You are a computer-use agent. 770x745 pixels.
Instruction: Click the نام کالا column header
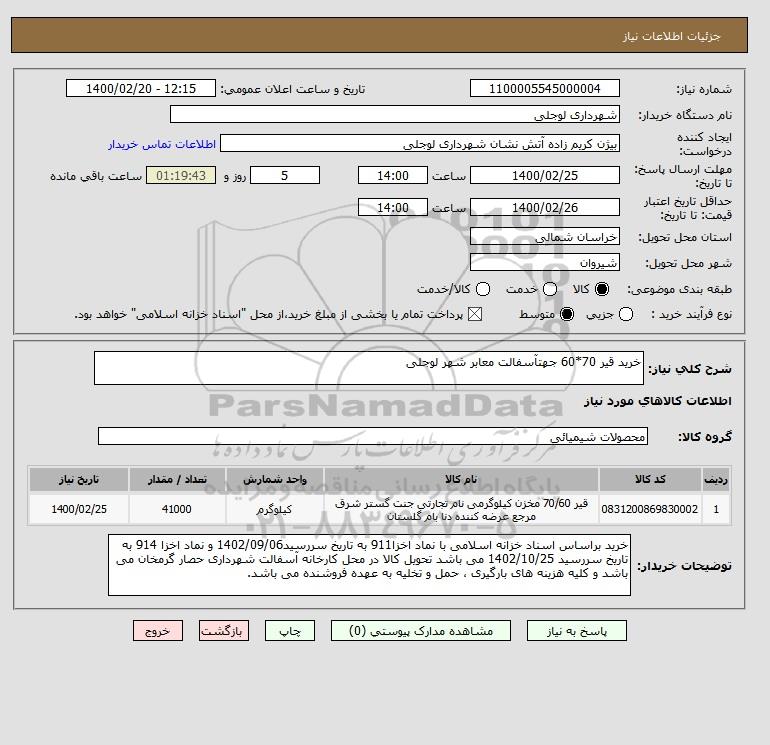[461, 479]
